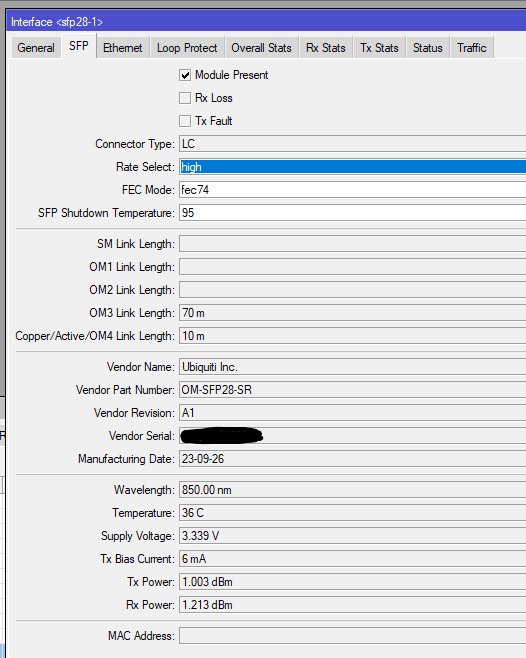Viewport: 526px width, 658px height.
Task: Switch to Overall Stats tab
Action: [x=261, y=47]
